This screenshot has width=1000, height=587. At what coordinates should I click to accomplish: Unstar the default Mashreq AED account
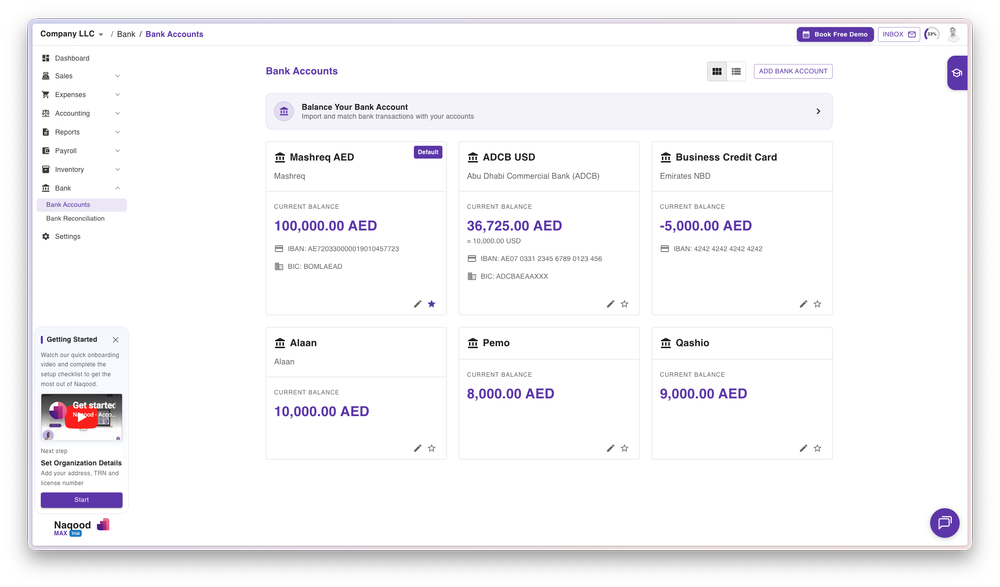[431, 304]
